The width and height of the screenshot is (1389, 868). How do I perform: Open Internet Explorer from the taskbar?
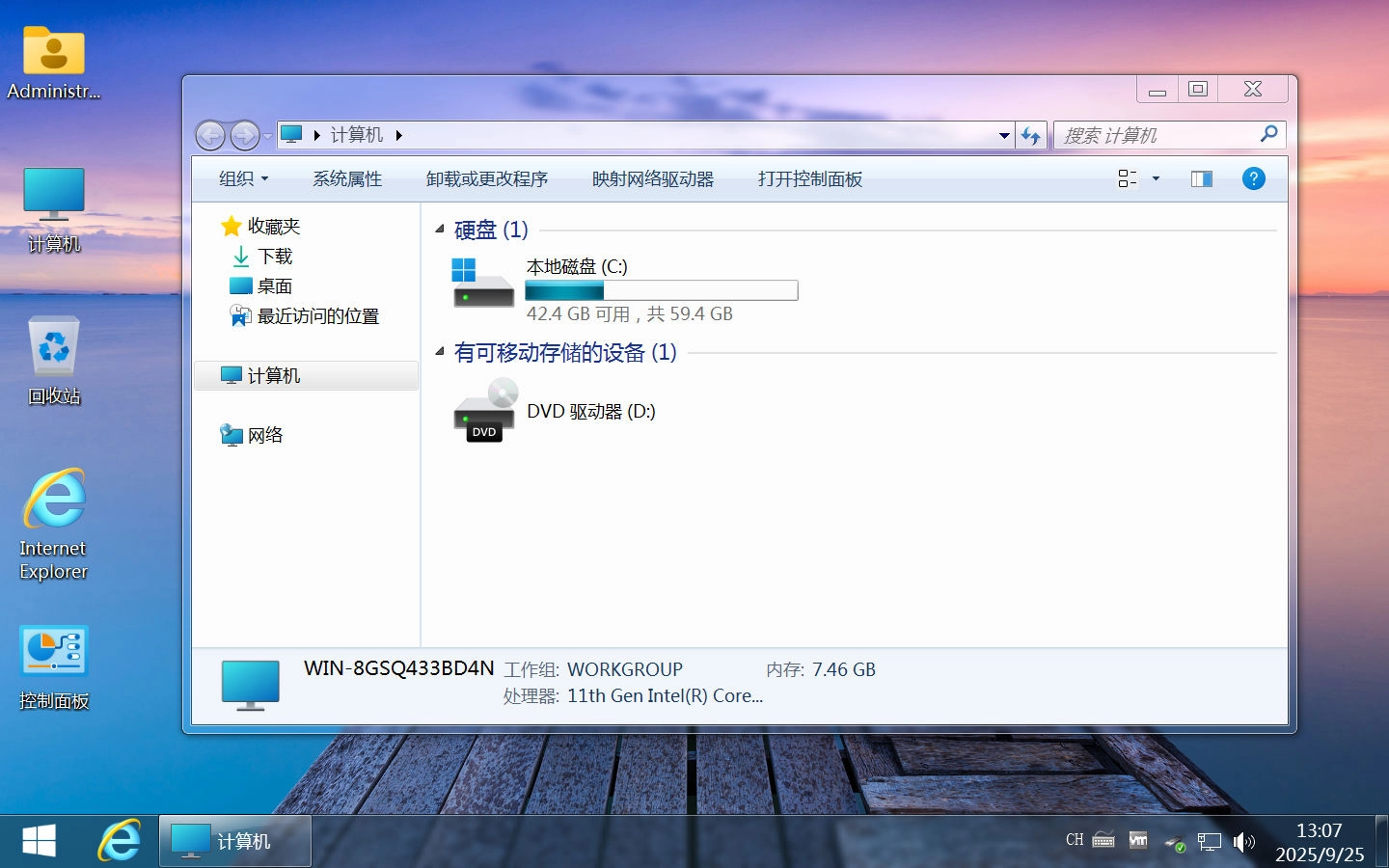pos(118,840)
